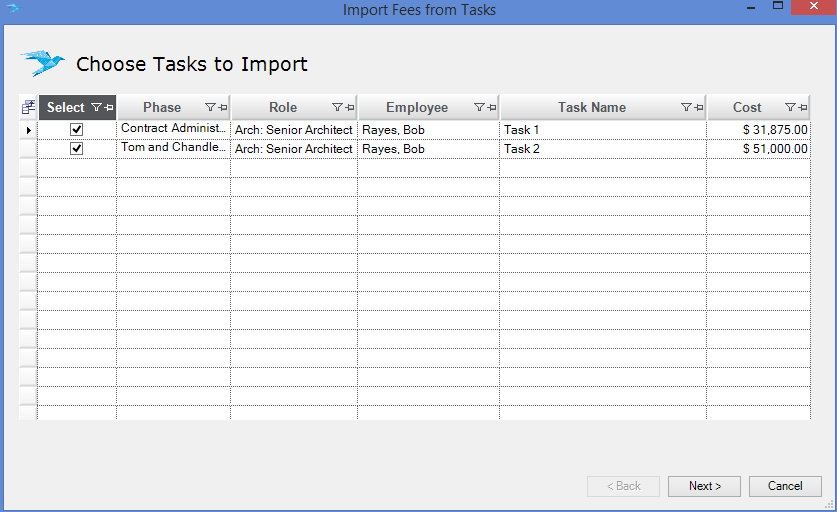Pin the Role column header
The height and width of the screenshot is (512, 837).
click(x=350, y=107)
